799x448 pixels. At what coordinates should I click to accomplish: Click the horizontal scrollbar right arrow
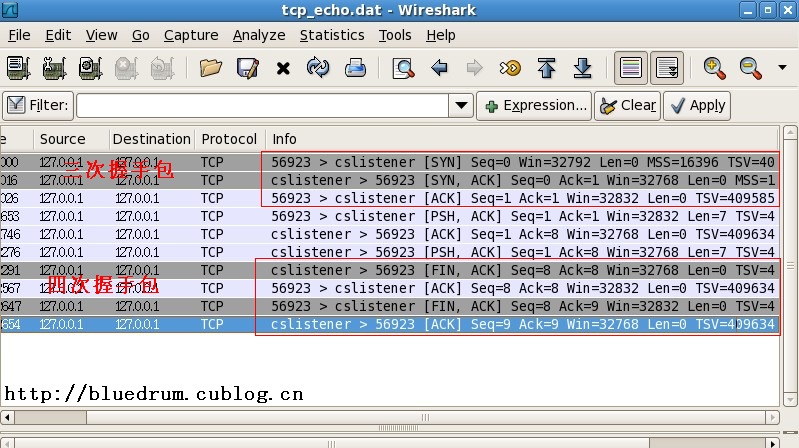tap(773, 417)
